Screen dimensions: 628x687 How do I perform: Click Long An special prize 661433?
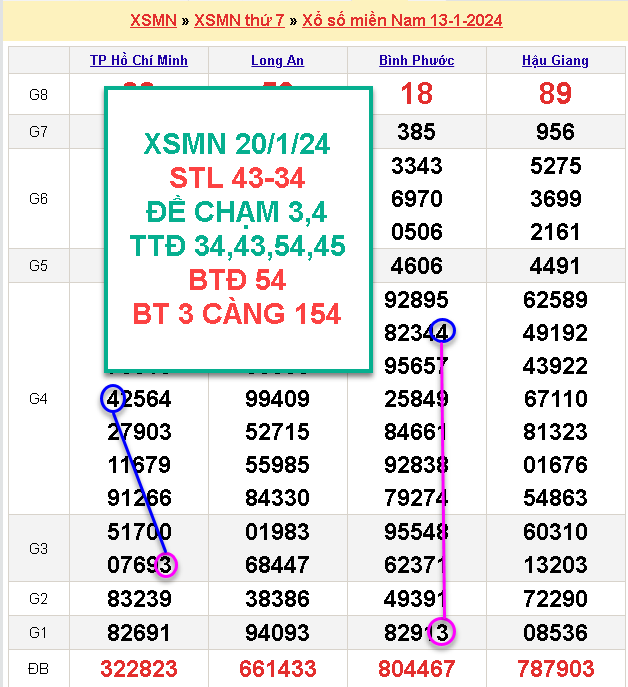tap(277, 669)
